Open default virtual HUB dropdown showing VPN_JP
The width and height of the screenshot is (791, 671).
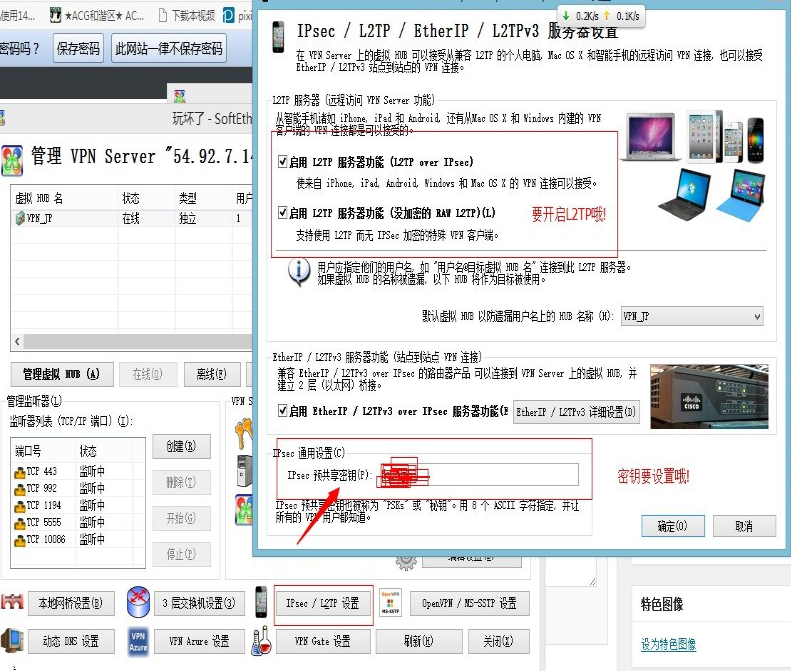pos(692,316)
